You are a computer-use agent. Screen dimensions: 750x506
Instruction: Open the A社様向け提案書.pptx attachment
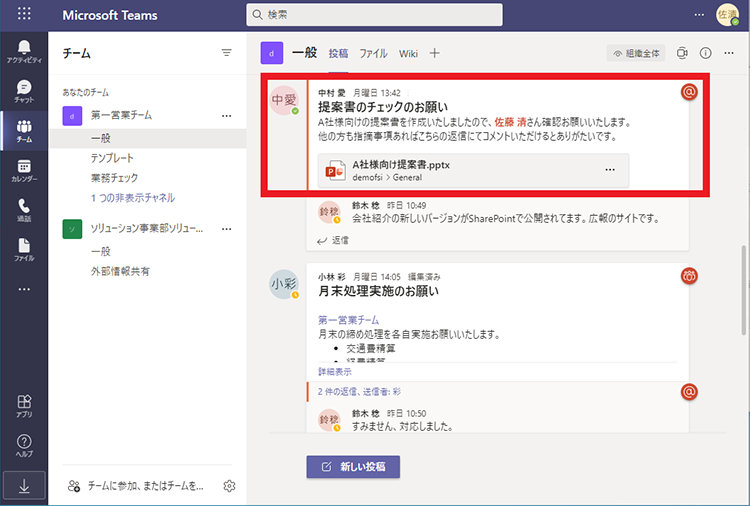point(473,170)
